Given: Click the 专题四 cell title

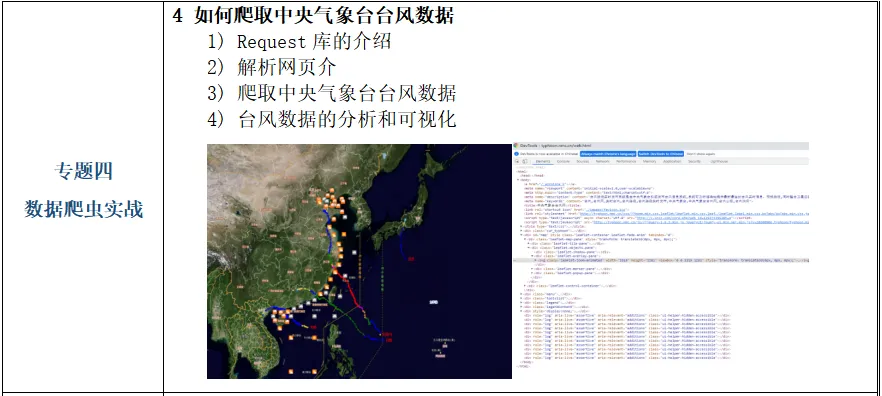Looking at the screenshot, I should [x=83, y=170].
